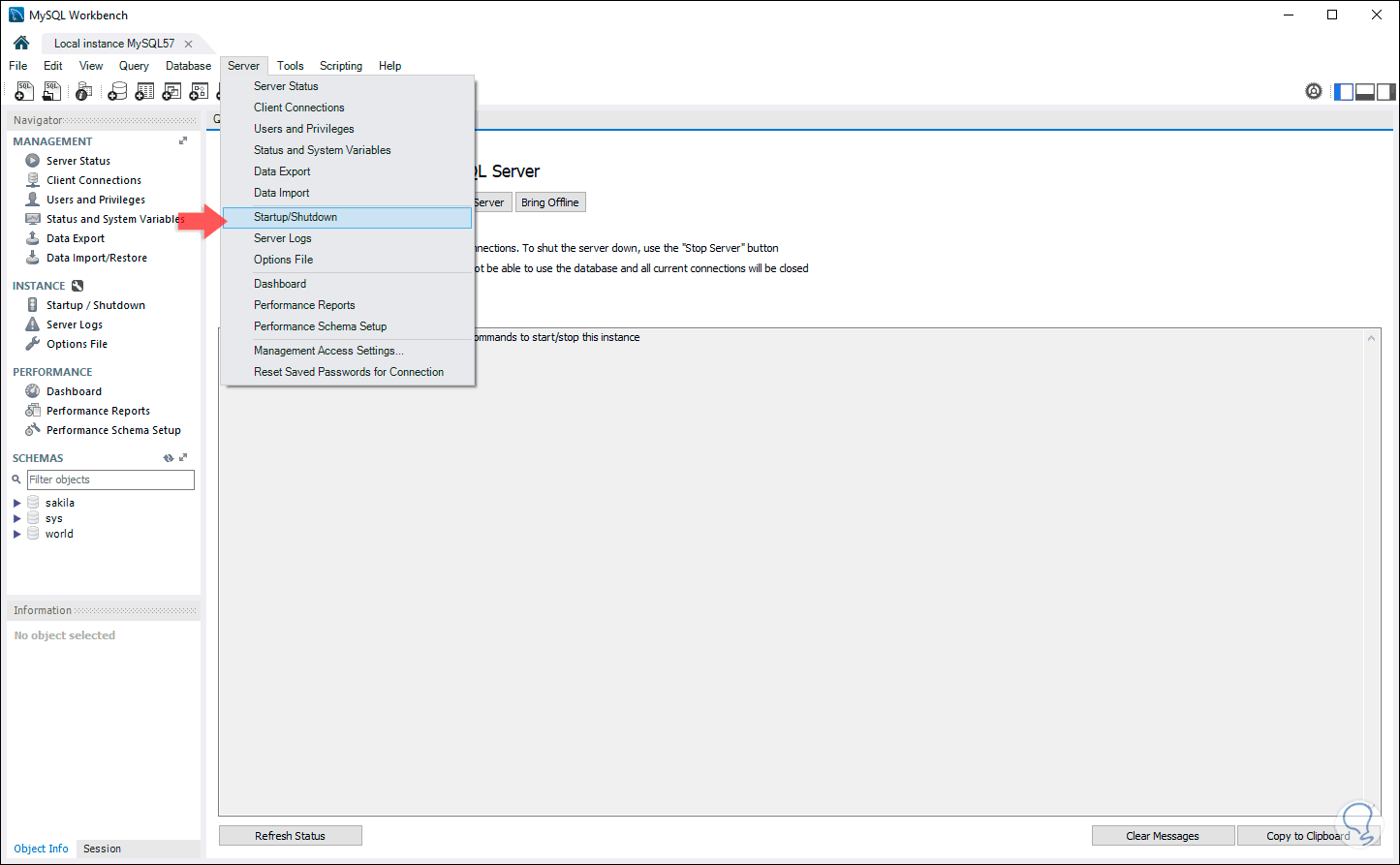Click Status and System Variables monitor icon
The image size is (1400, 865).
(x=33, y=219)
